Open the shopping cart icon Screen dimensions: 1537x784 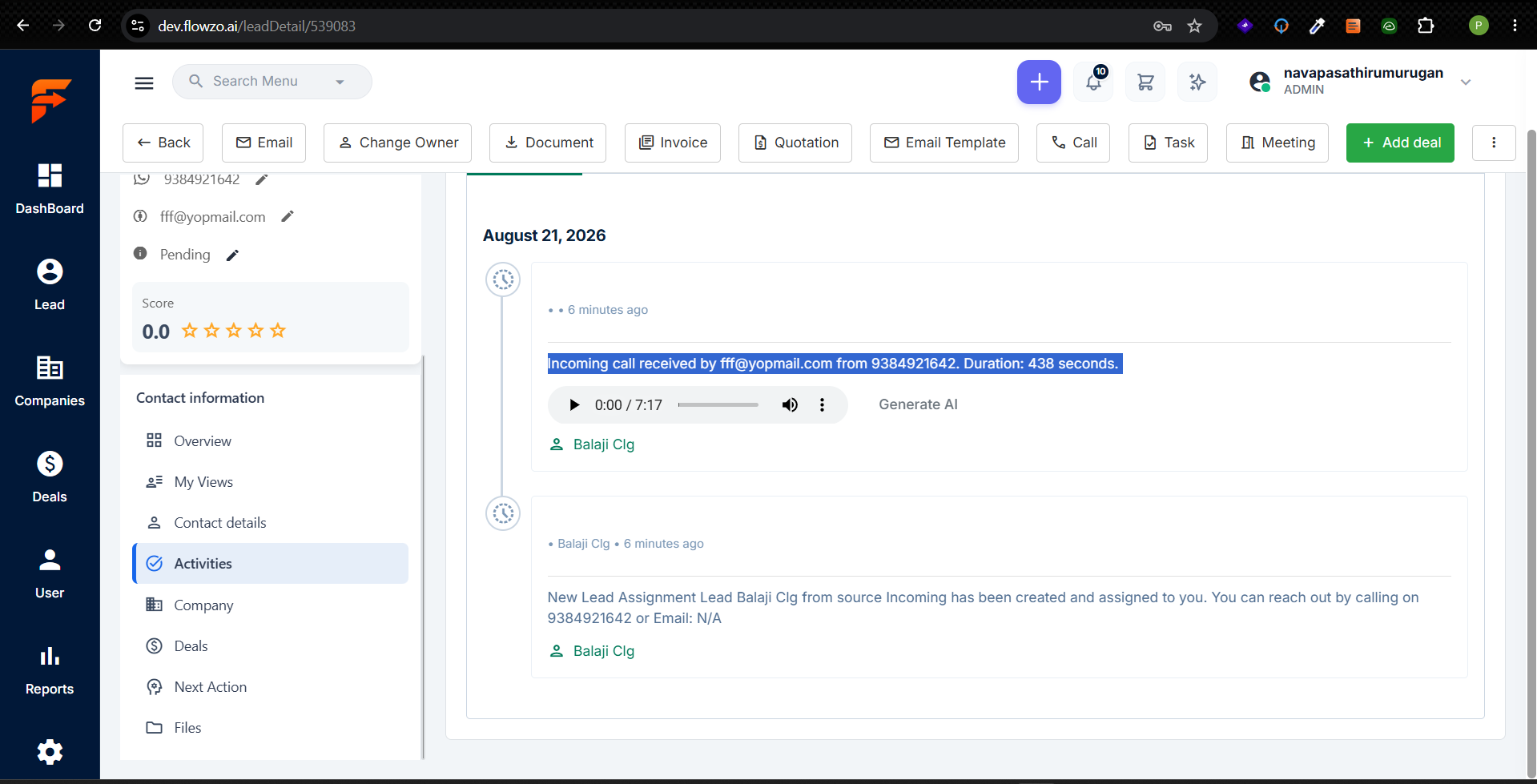[1145, 82]
